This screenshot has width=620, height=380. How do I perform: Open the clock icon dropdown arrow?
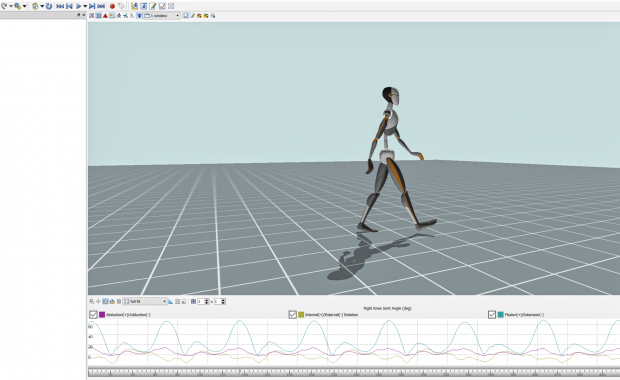click(42, 6)
